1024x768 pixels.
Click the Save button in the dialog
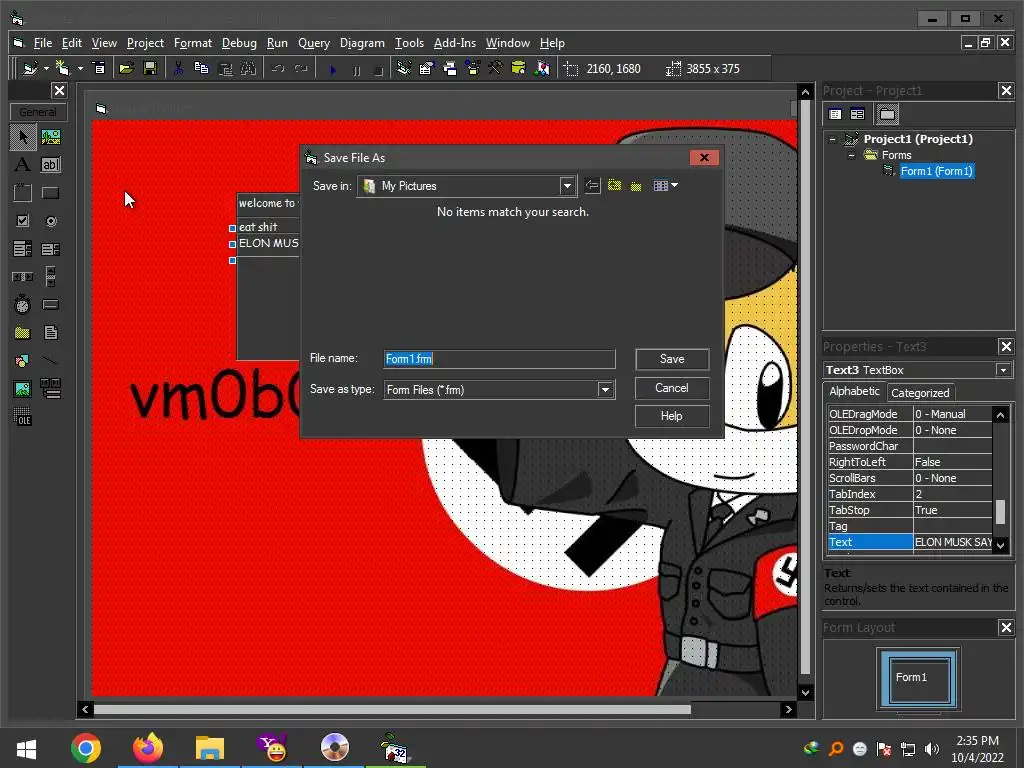pos(672,359)
